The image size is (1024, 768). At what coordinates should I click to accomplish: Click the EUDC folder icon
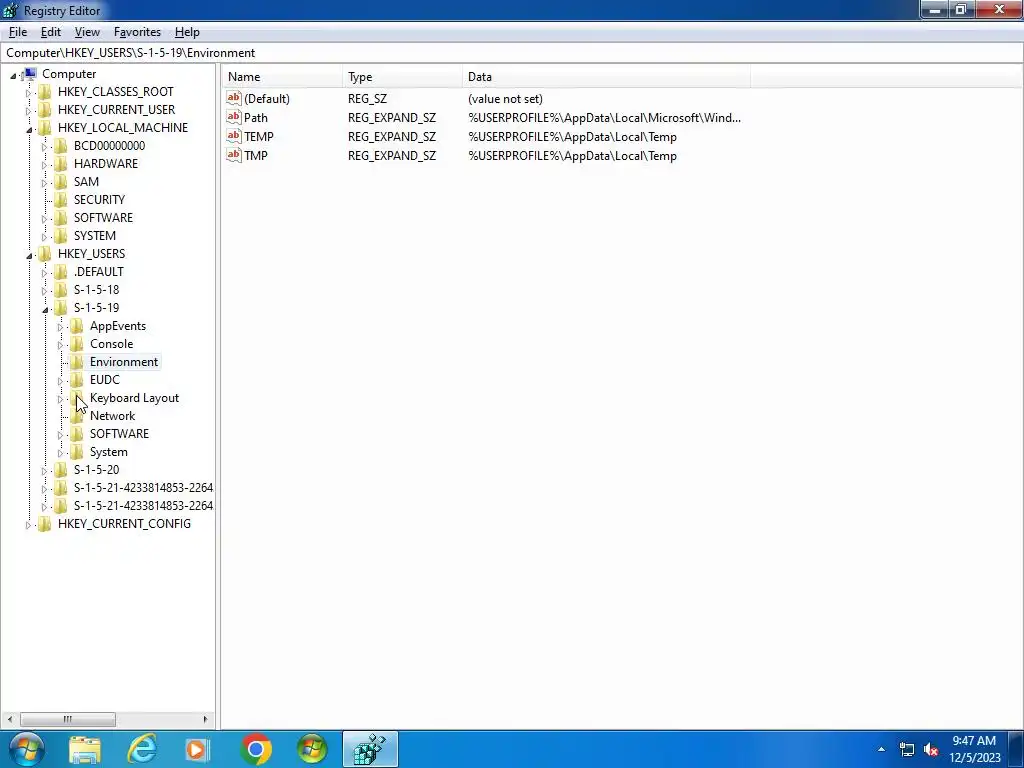tap(76, 379)
